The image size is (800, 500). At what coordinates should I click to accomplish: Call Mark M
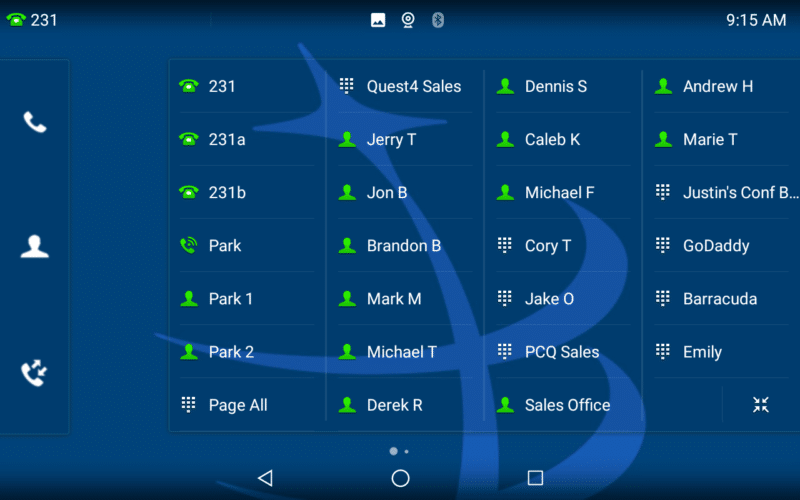coord(405,298)
